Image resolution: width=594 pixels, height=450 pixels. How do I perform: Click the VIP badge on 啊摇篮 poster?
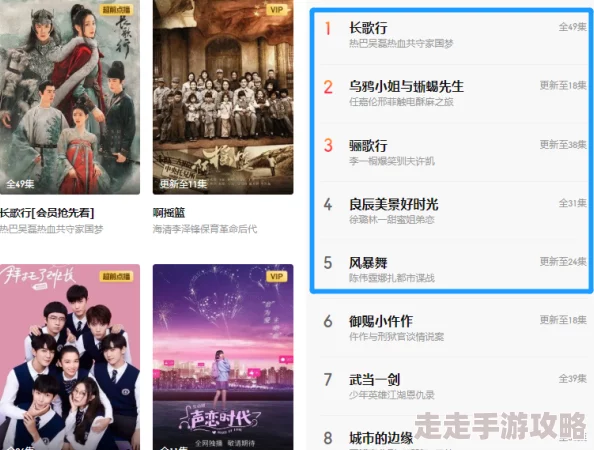(277, 9)
